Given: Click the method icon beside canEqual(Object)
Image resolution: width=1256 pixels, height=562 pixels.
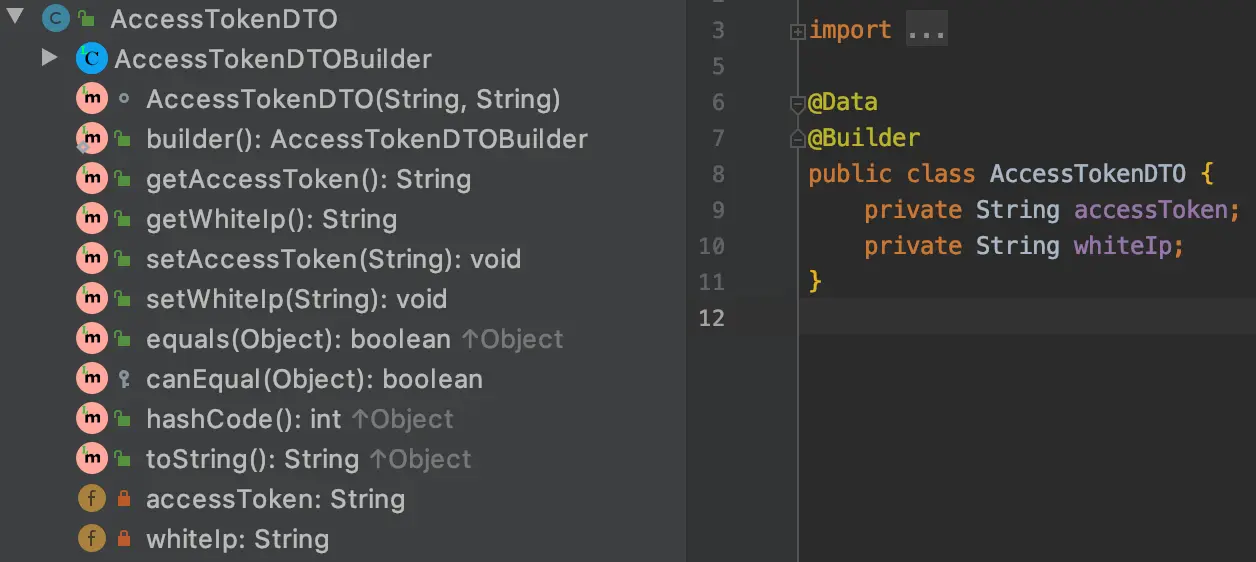Looking at the screenshot, I should coord(91,379).
